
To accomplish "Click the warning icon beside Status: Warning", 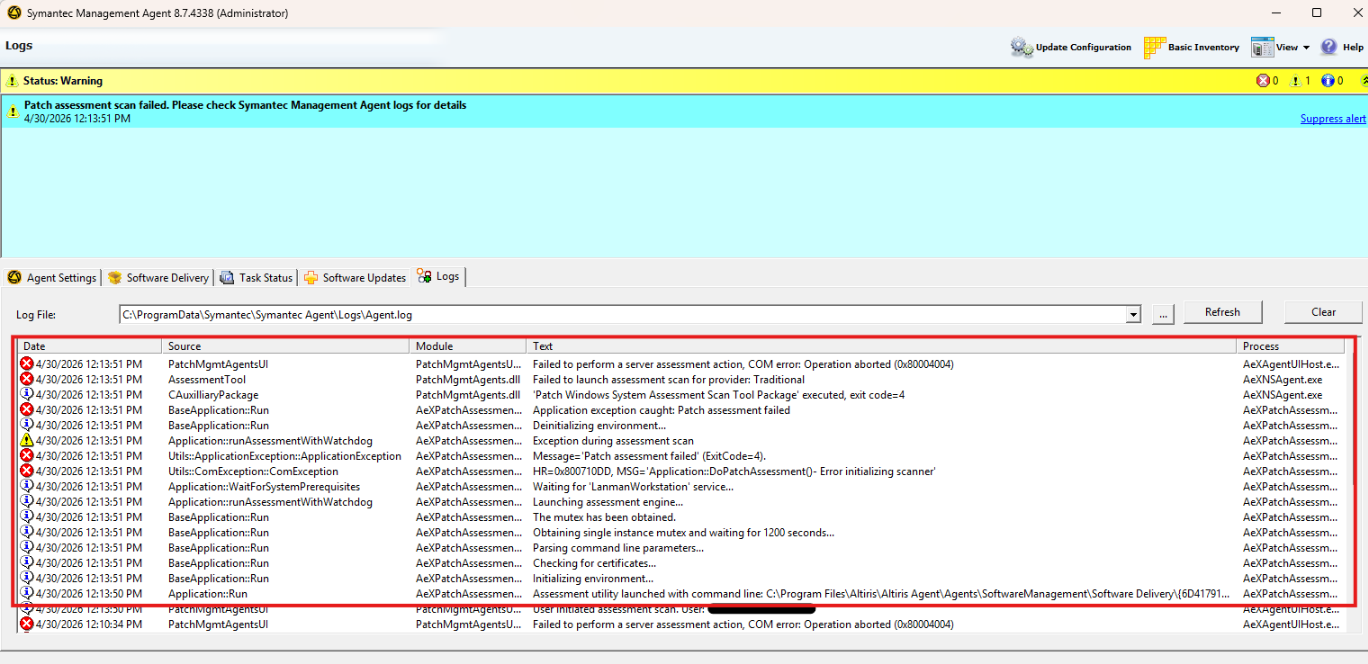I will click(13, 81).
